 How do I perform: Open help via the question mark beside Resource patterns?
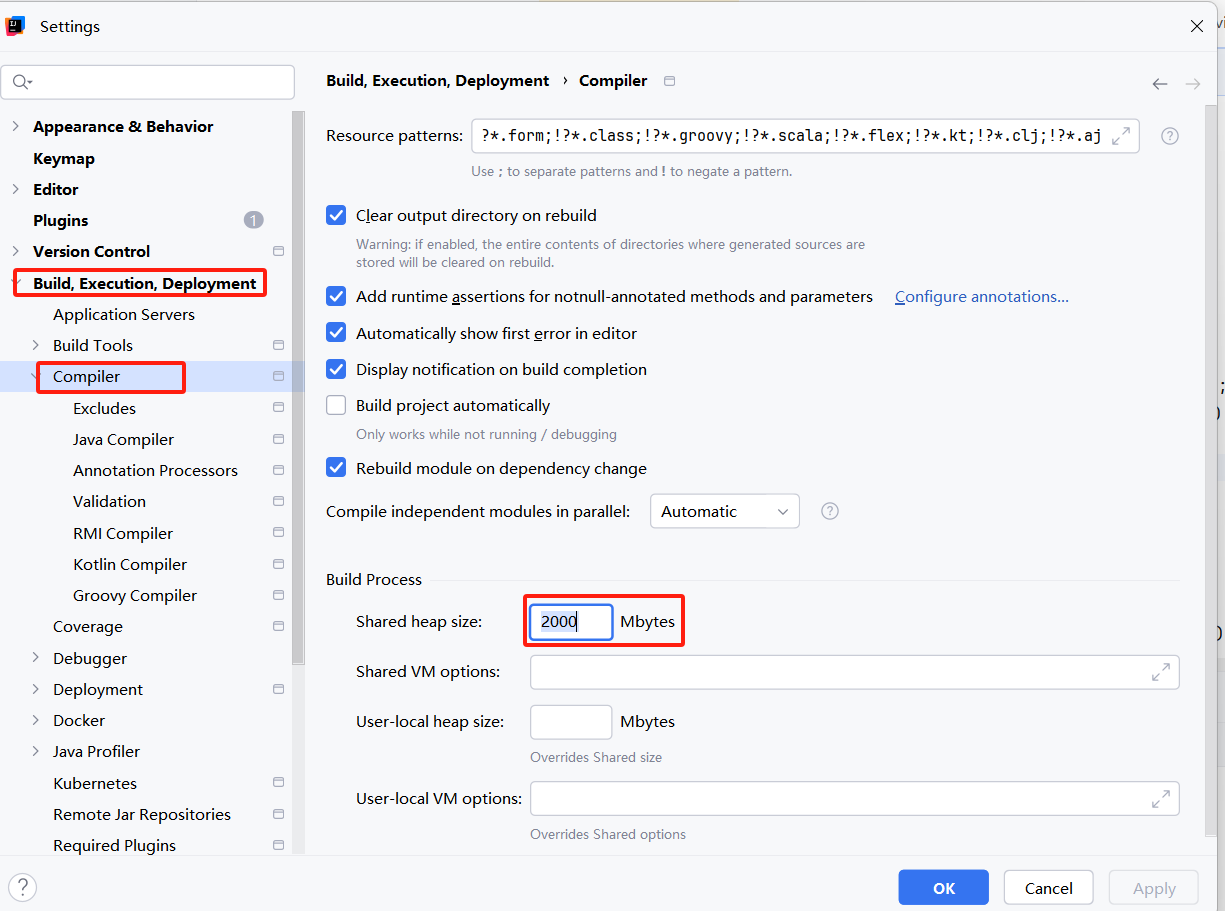1169,135
